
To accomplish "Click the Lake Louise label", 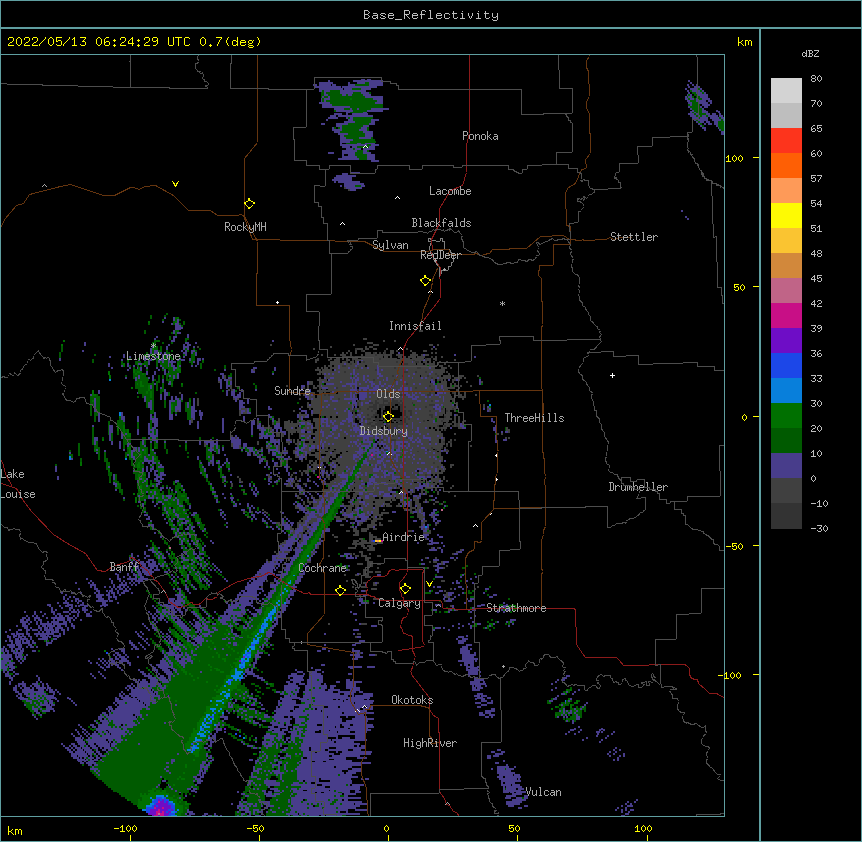I will click(x=18, y=484).
